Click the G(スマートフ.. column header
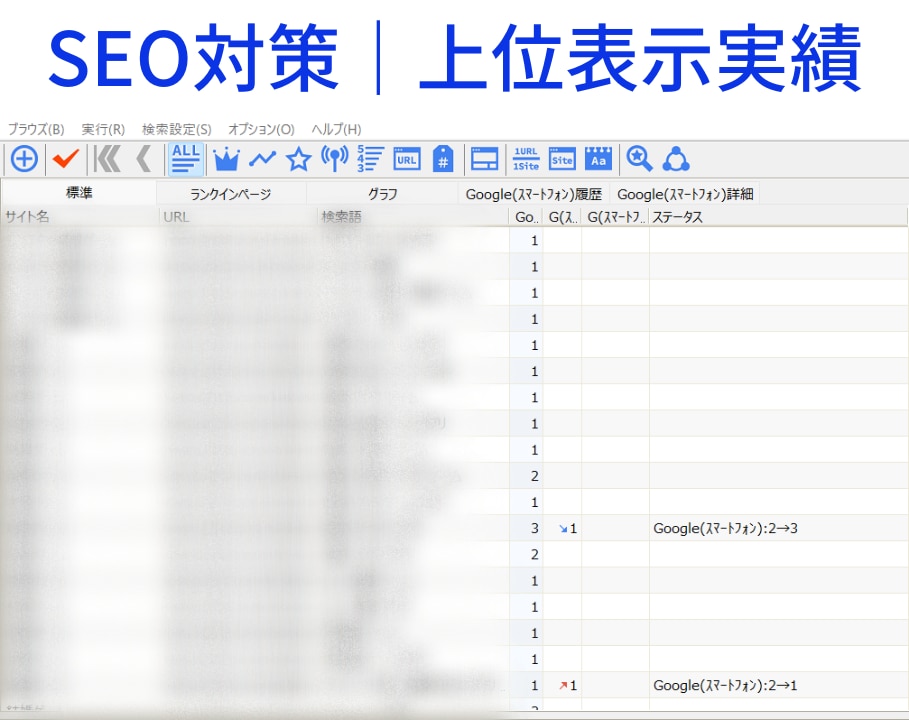The width and height of the screenshot is (909, 720). [x=616, y=217]
